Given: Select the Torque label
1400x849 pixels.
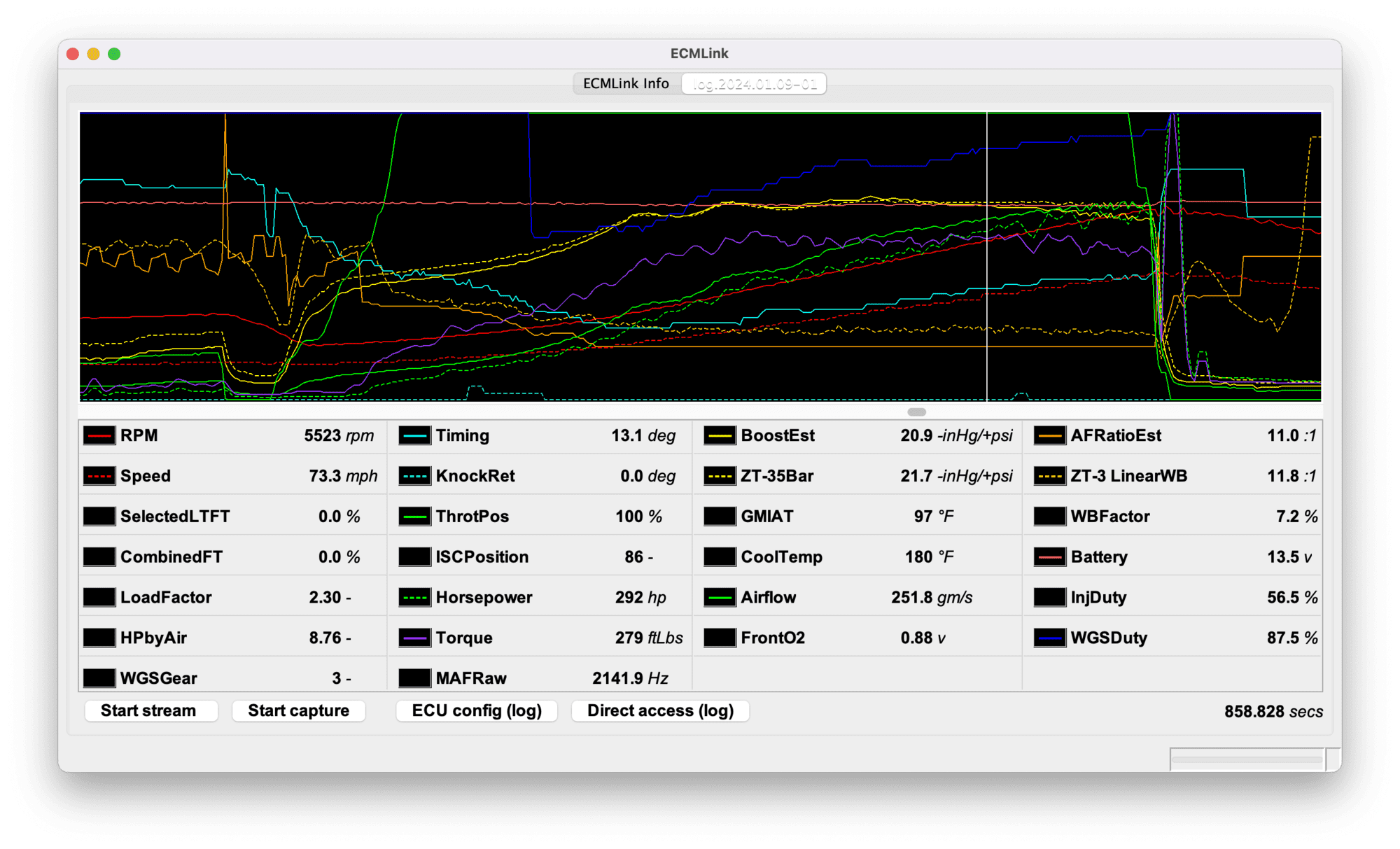Looking at the screenshot, I should 464,638.
